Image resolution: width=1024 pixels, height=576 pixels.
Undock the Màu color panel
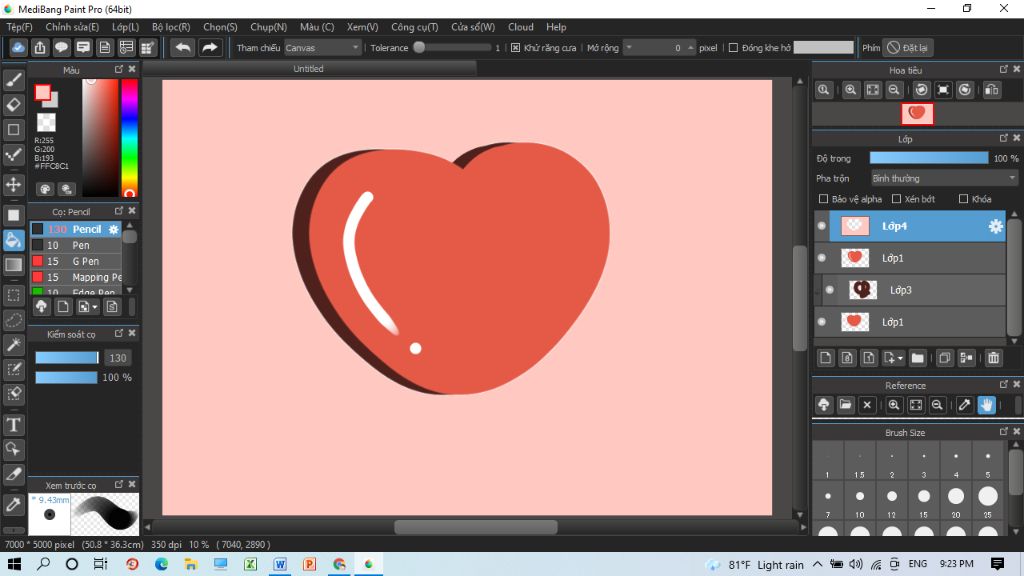click(x=119, y=69)
